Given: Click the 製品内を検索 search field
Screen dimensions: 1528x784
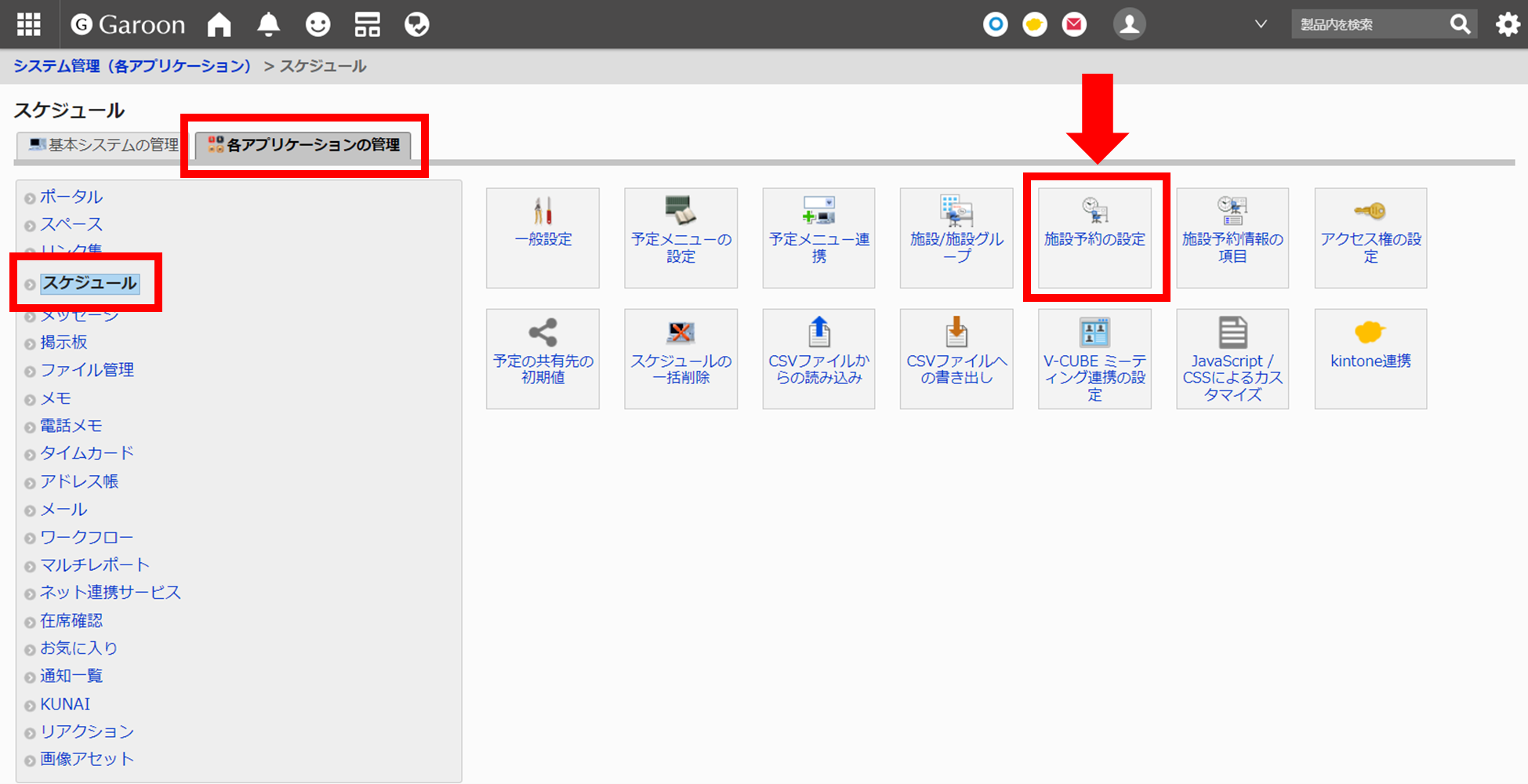Looking at the screenshot, I should click(x=1368, y=25).
